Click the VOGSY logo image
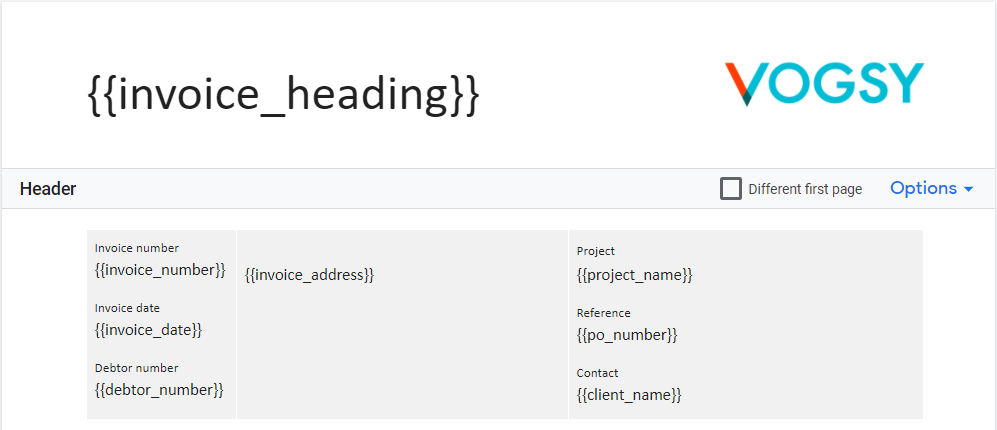 coord(824,83)
